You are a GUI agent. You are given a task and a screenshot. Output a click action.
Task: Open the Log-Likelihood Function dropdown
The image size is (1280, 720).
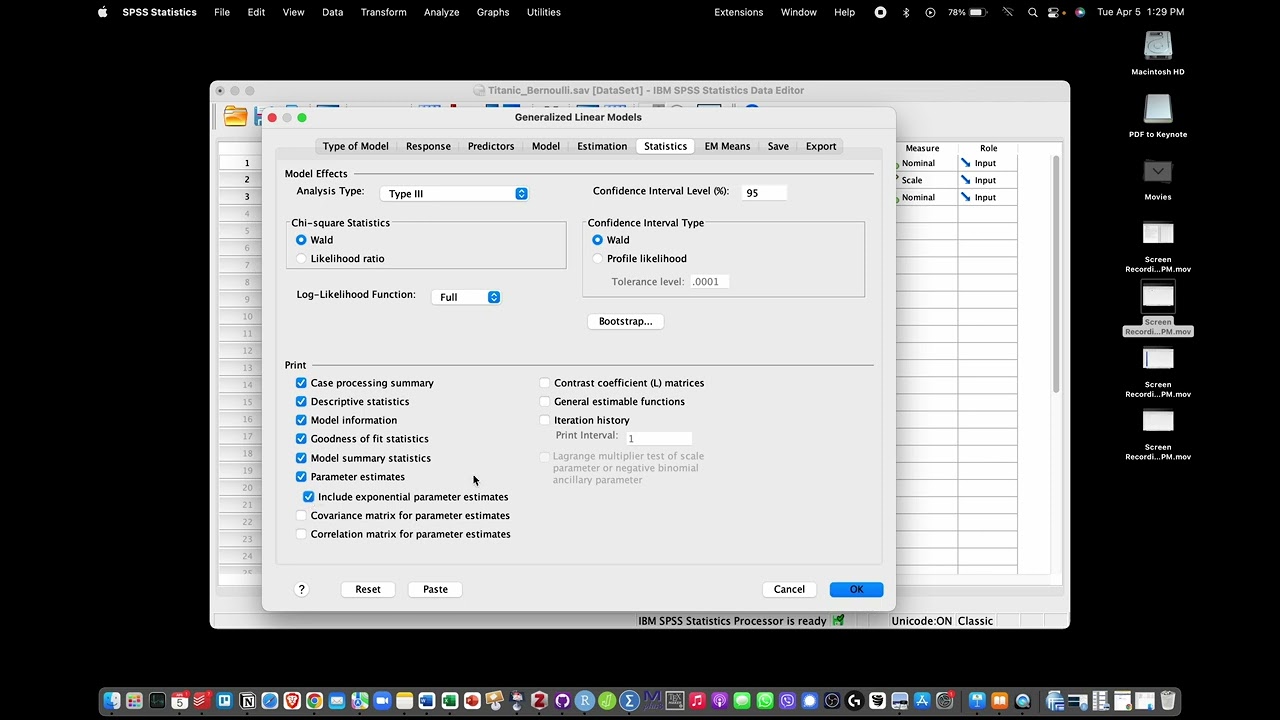coord(466,297)
